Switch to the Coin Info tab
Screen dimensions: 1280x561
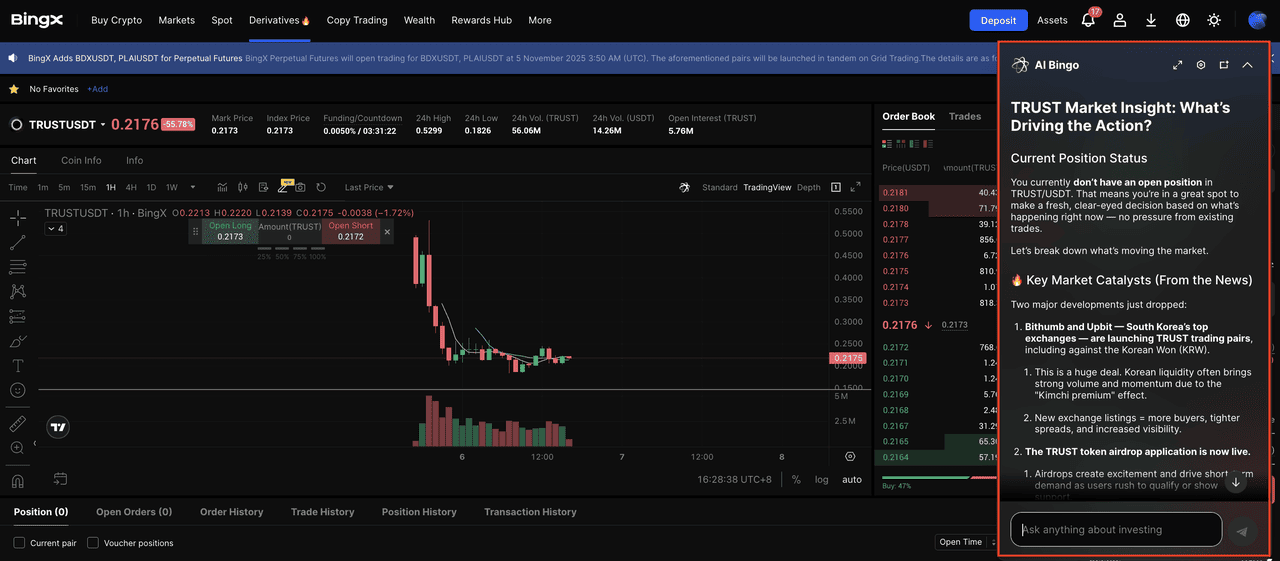pyautogui.click(x=81, y=160)
